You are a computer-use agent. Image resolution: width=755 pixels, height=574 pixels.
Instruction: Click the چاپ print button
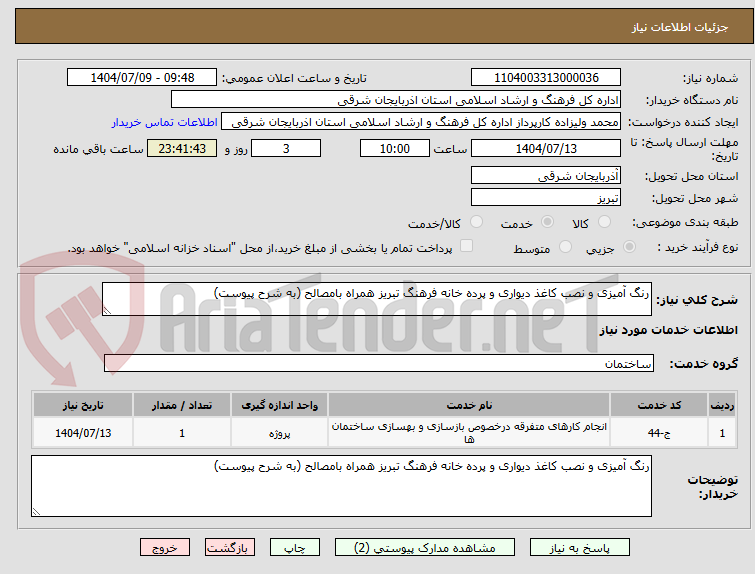pos(295,548)
